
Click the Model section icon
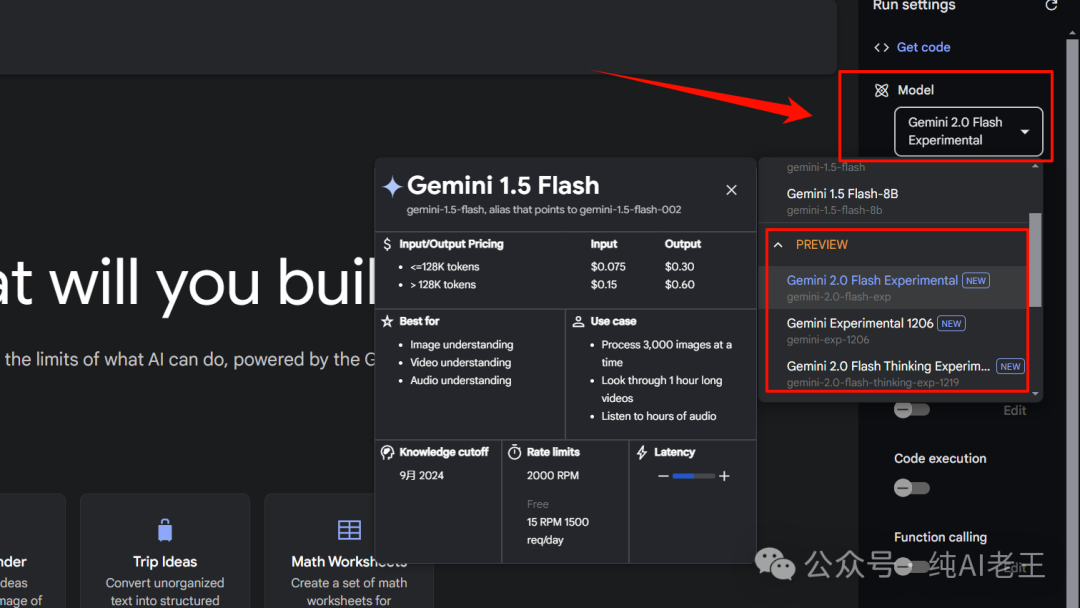[881, 90]
